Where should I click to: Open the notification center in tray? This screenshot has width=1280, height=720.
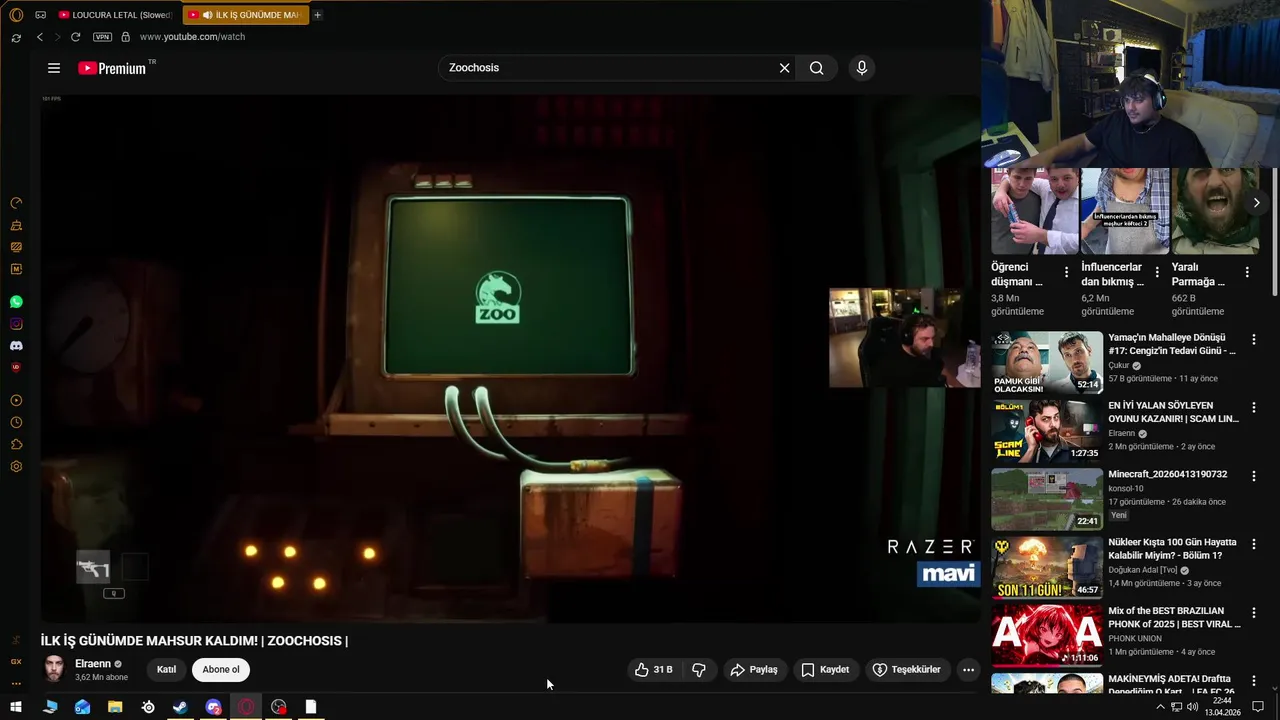click(x=1258, y=707)
